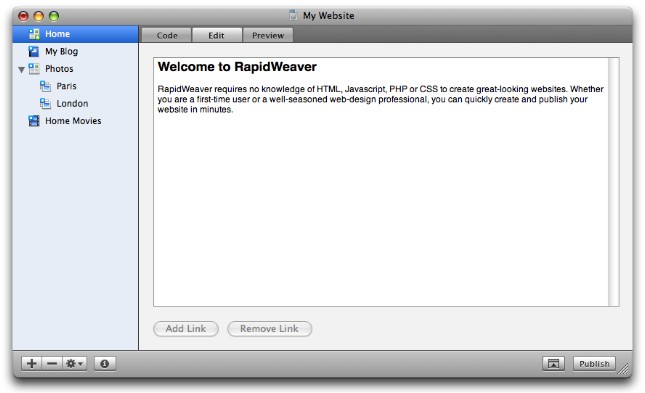Click the My Blog page icon
645x393 pixels.
click(34, 51)
